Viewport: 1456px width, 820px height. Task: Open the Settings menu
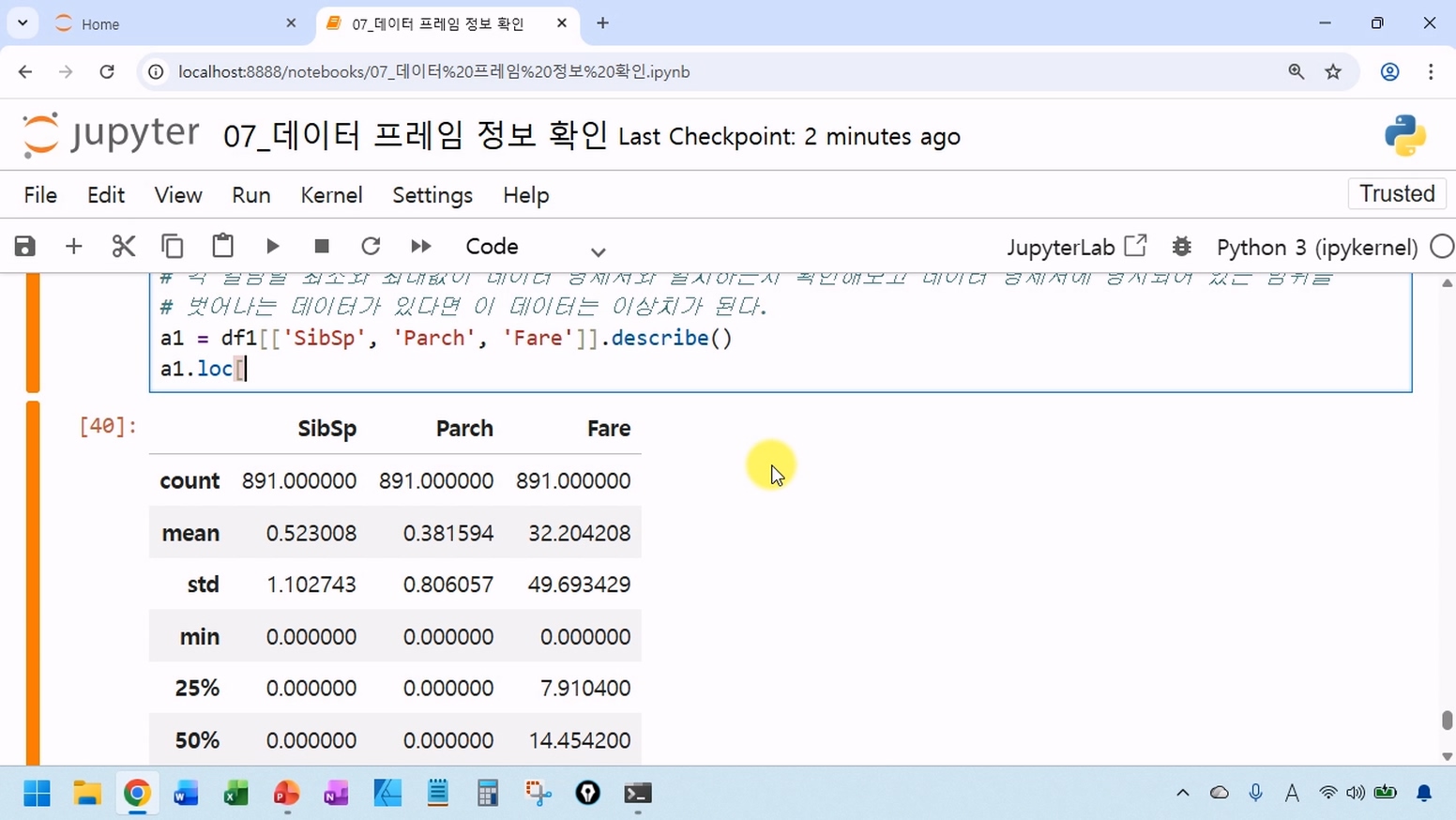coord(432,195)
